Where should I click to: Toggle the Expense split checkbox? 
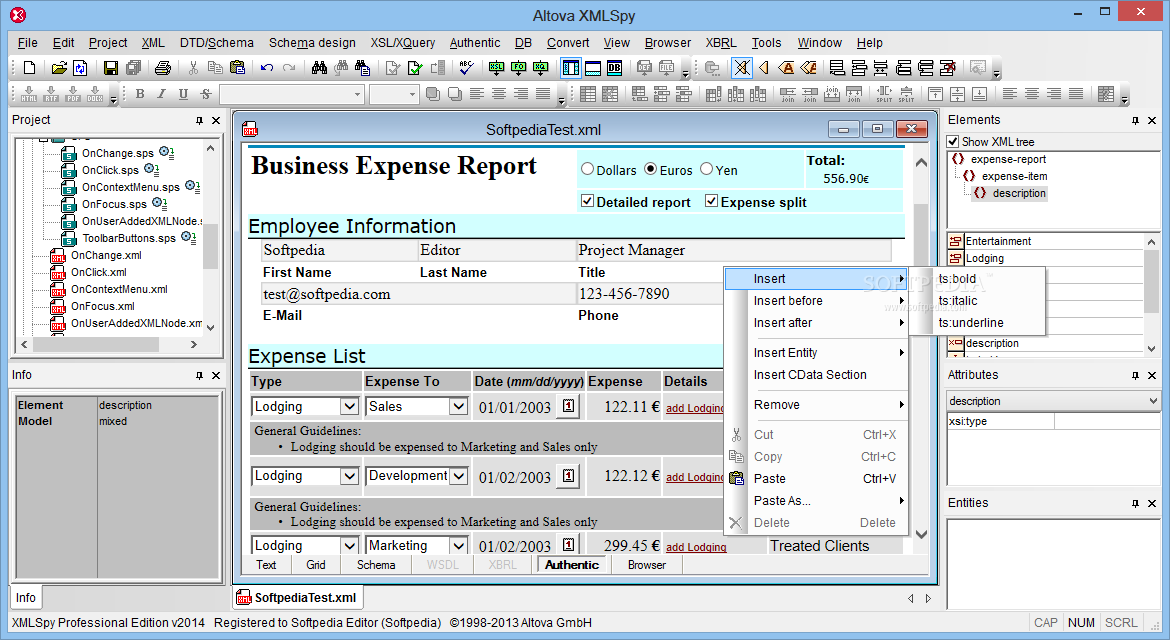[x=711, y=201]
